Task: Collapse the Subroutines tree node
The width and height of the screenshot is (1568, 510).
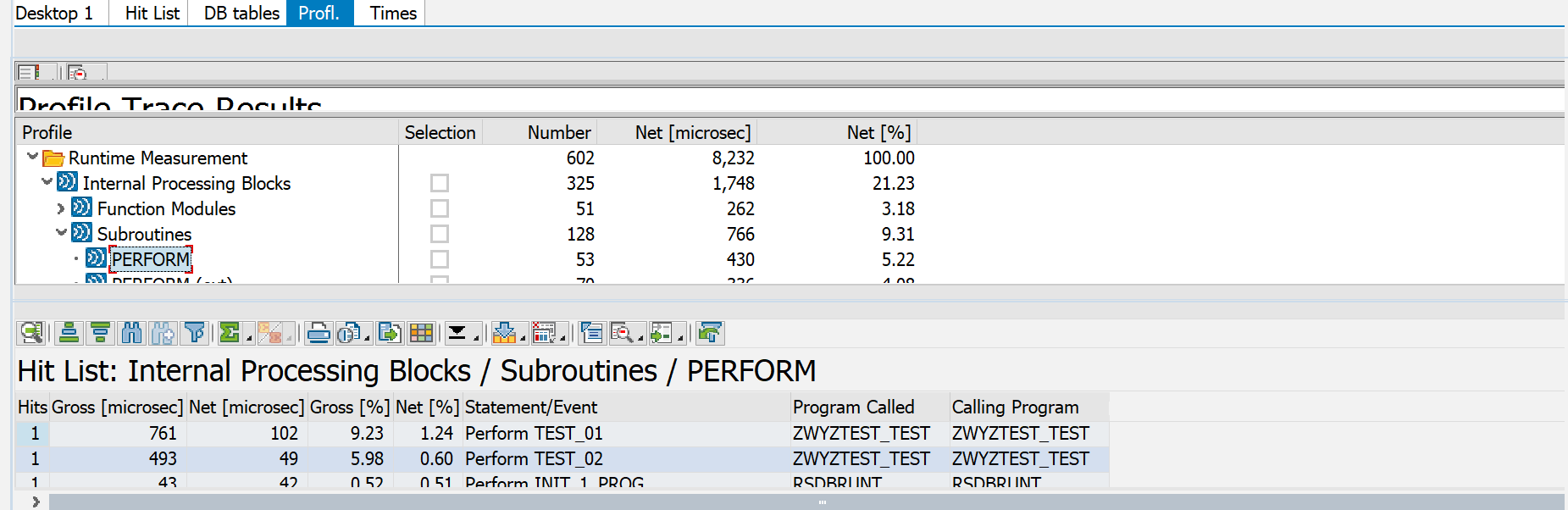Action: [x=61, y=233]
